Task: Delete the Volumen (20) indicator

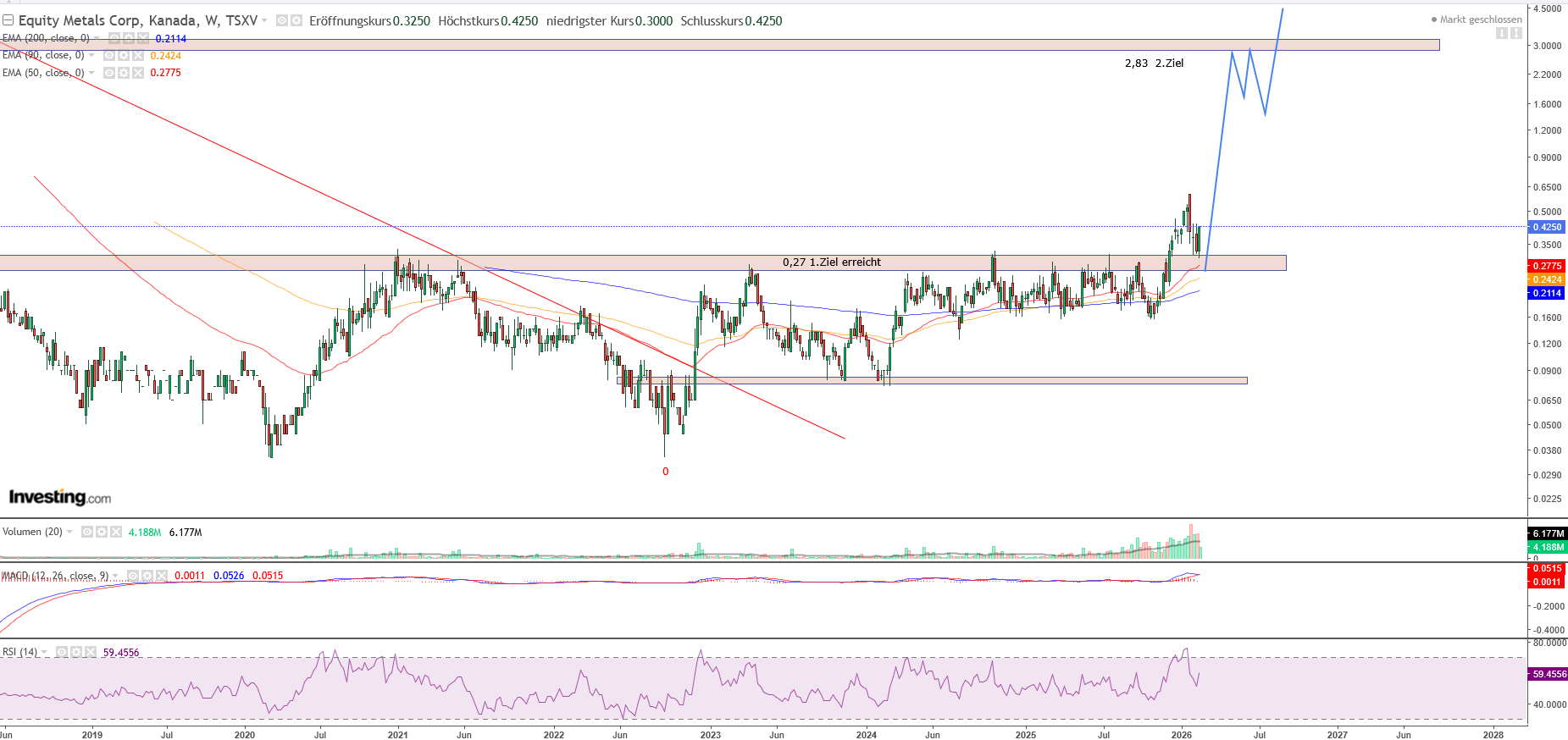Action: click(116, 532)
